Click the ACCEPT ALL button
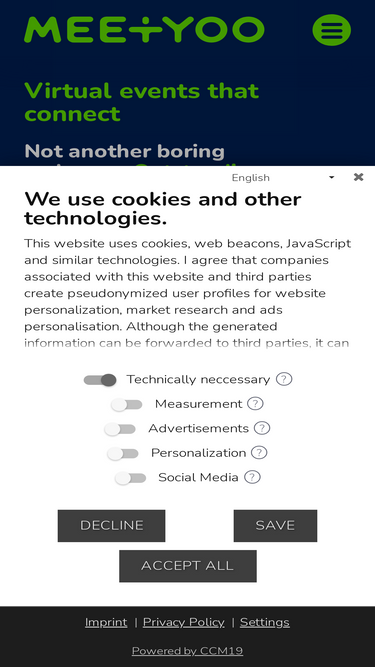Screen dimensions: 375x667 (188, 566)
